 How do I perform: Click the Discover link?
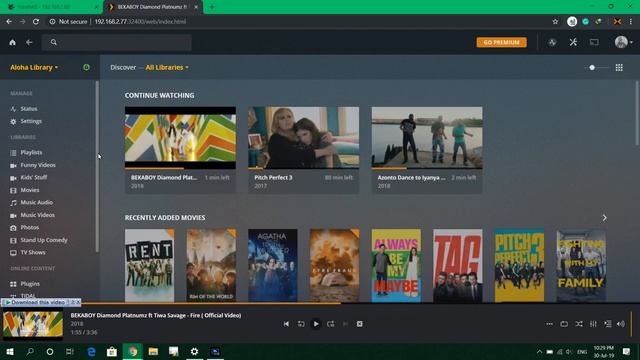(123, 67)
